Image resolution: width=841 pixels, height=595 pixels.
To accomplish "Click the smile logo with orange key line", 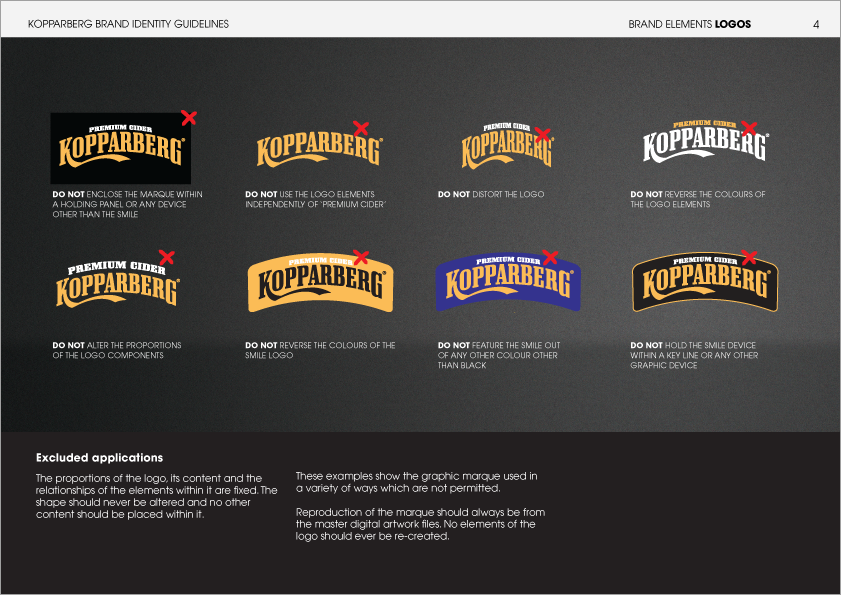I will (705, 282).
